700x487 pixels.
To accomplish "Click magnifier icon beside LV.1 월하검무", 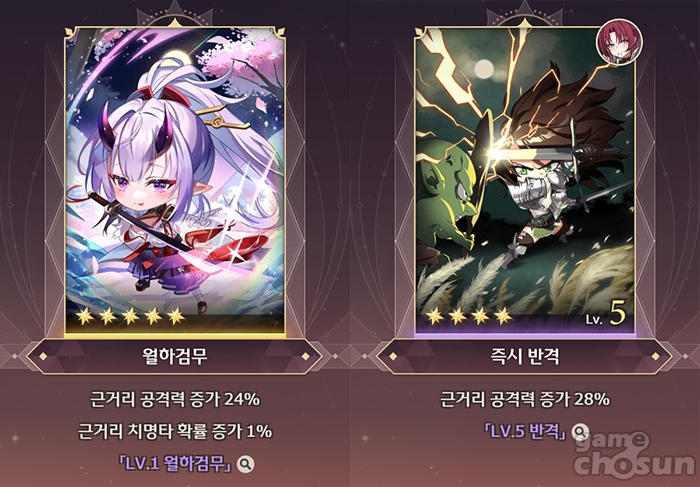I will click(x=245, y=464).
